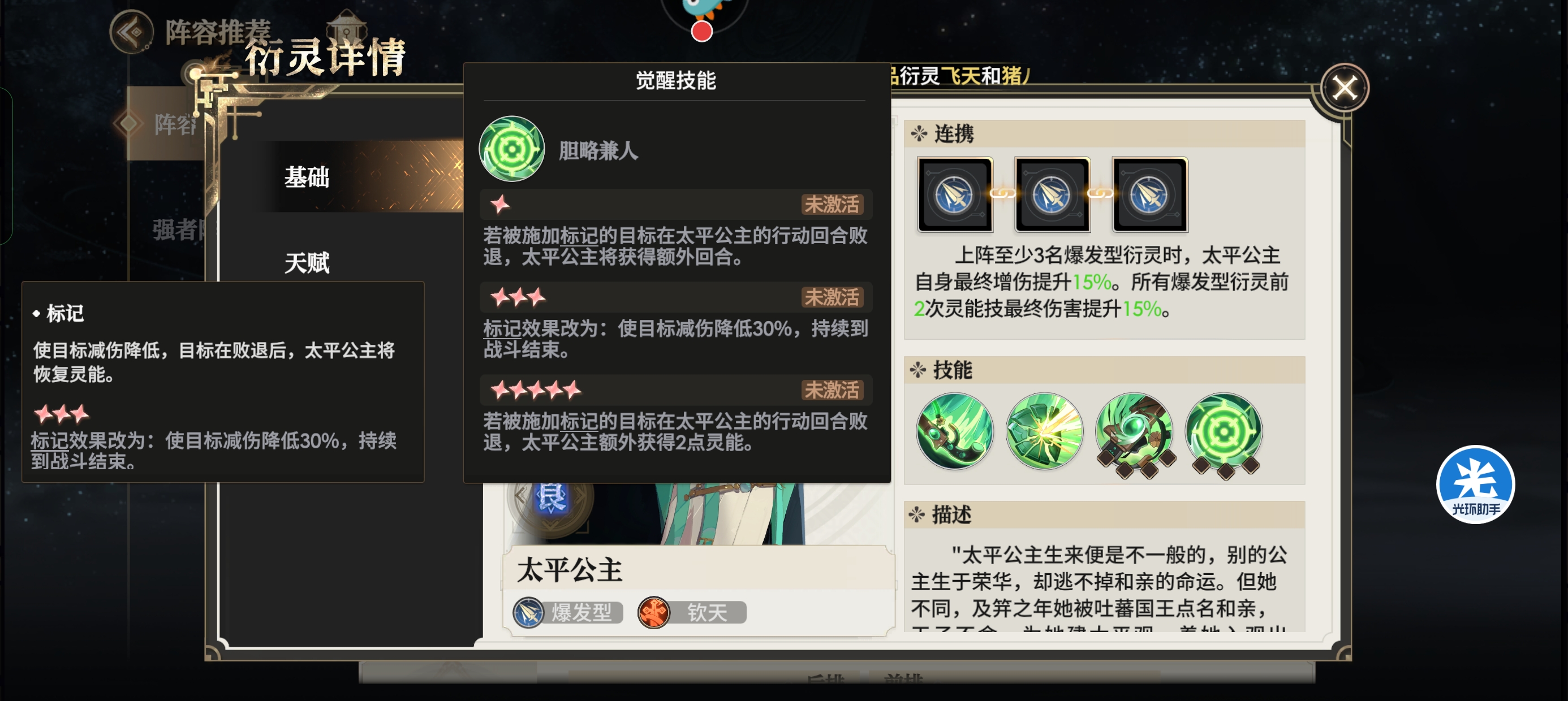Select the third 连携 burst-type slot icon
This screenshot has width=1568, height=701.
tap(1149, 194)
